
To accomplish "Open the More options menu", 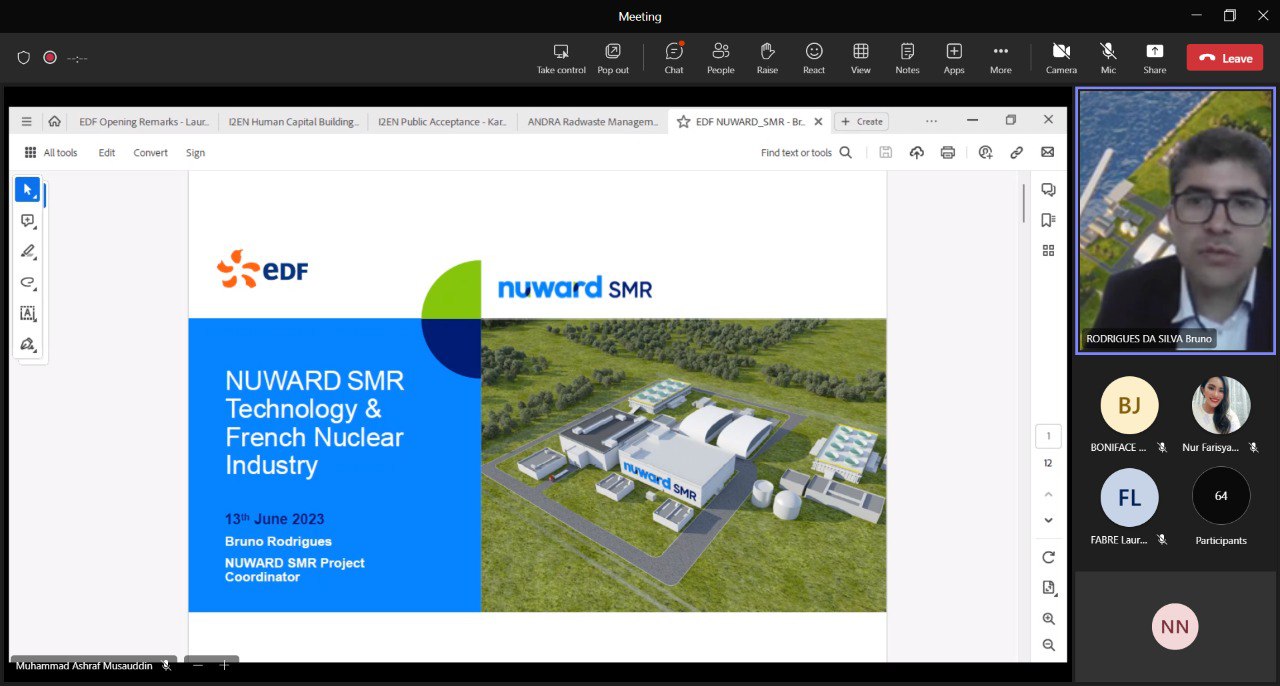I will [x=1000, y=52].
